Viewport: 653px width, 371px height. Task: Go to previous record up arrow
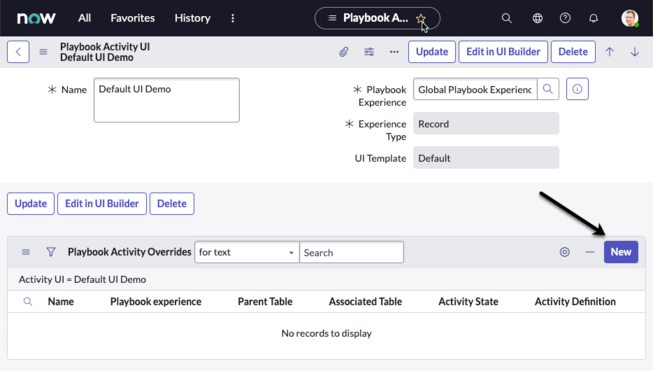pos(610,52)
